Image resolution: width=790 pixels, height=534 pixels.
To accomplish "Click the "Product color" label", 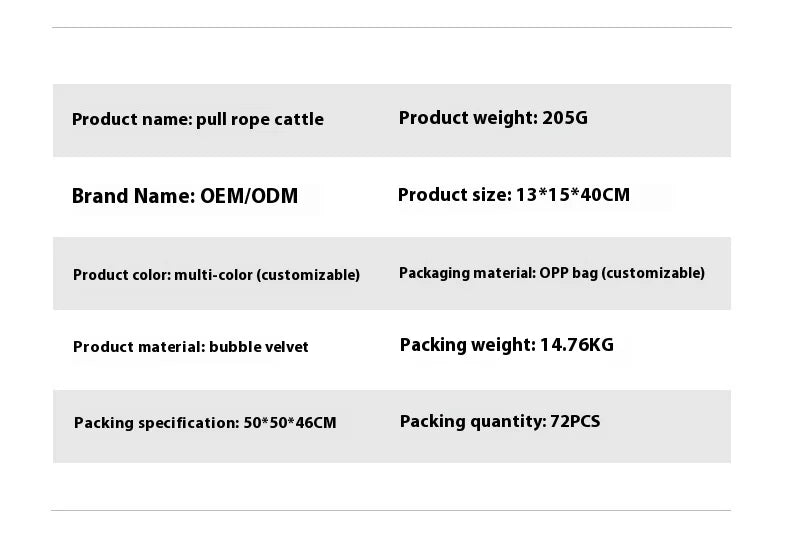I will [x=121, y=275].
